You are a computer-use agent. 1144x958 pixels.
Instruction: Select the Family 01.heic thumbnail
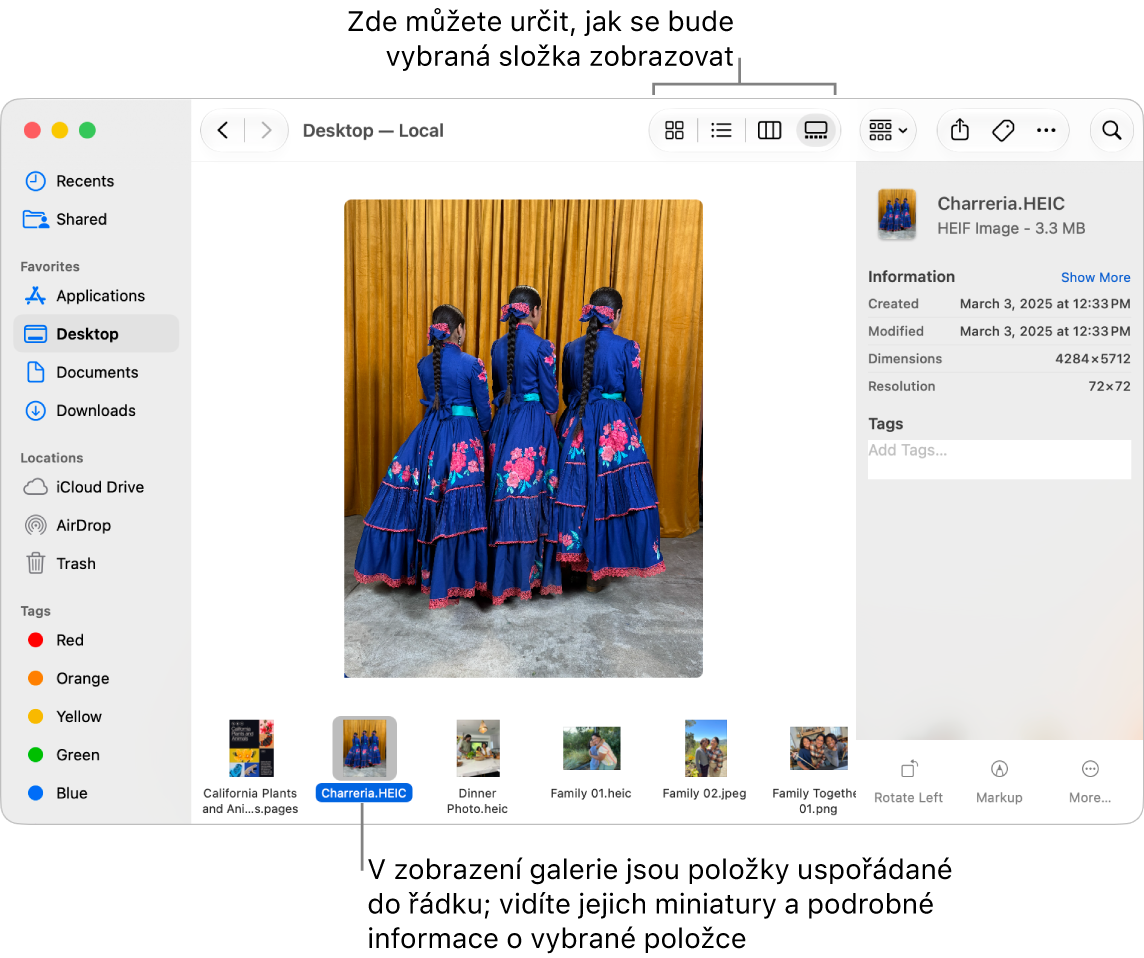[x=592, y=748]
